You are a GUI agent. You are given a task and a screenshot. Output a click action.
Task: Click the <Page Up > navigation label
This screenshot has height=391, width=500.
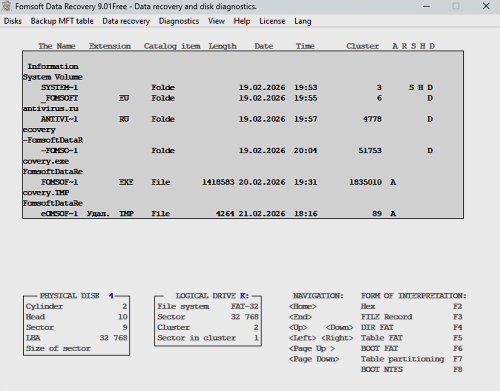tap(312, 348)
